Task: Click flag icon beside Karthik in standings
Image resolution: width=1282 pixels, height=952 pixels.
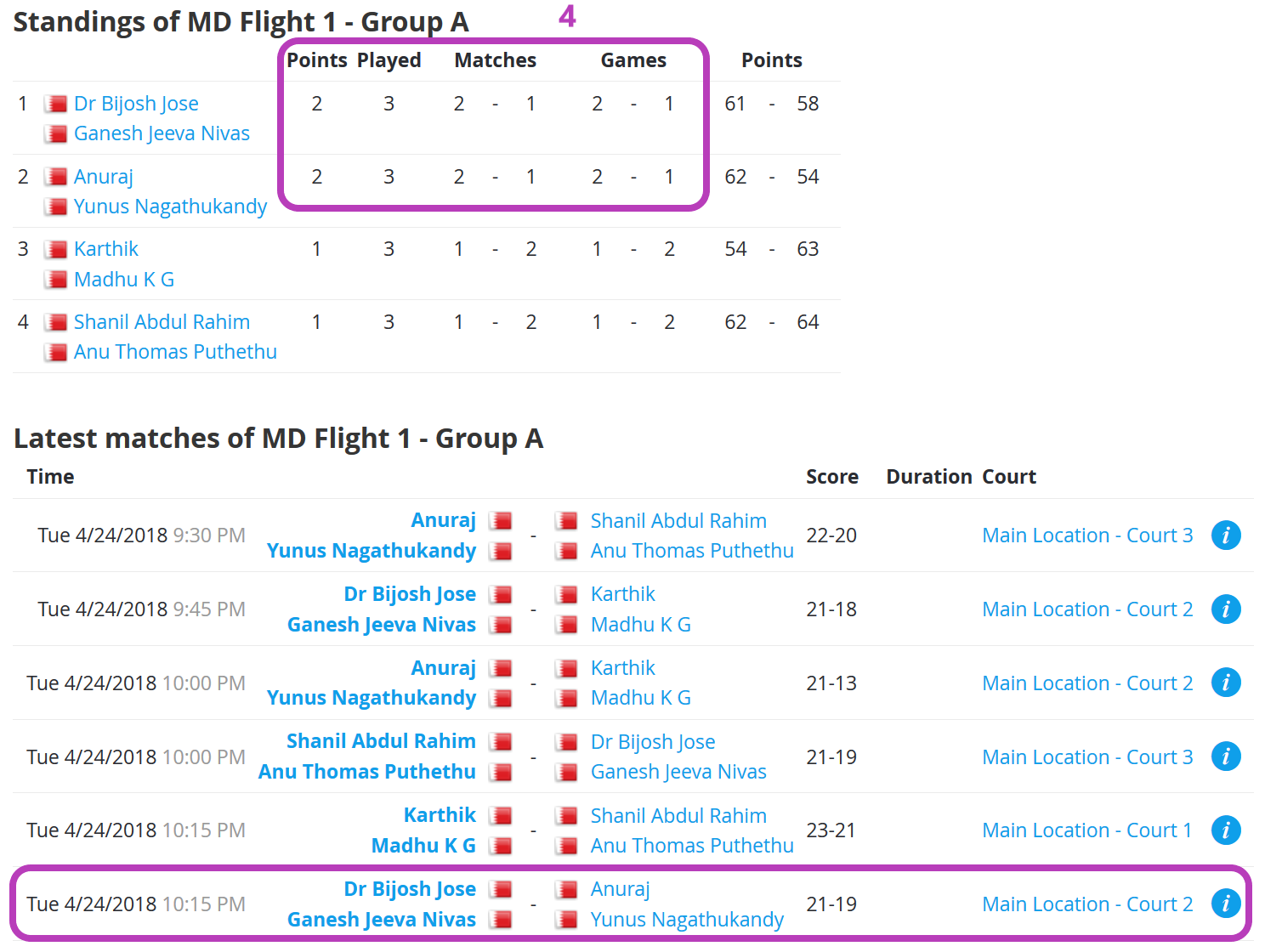Action: [56, 249]
